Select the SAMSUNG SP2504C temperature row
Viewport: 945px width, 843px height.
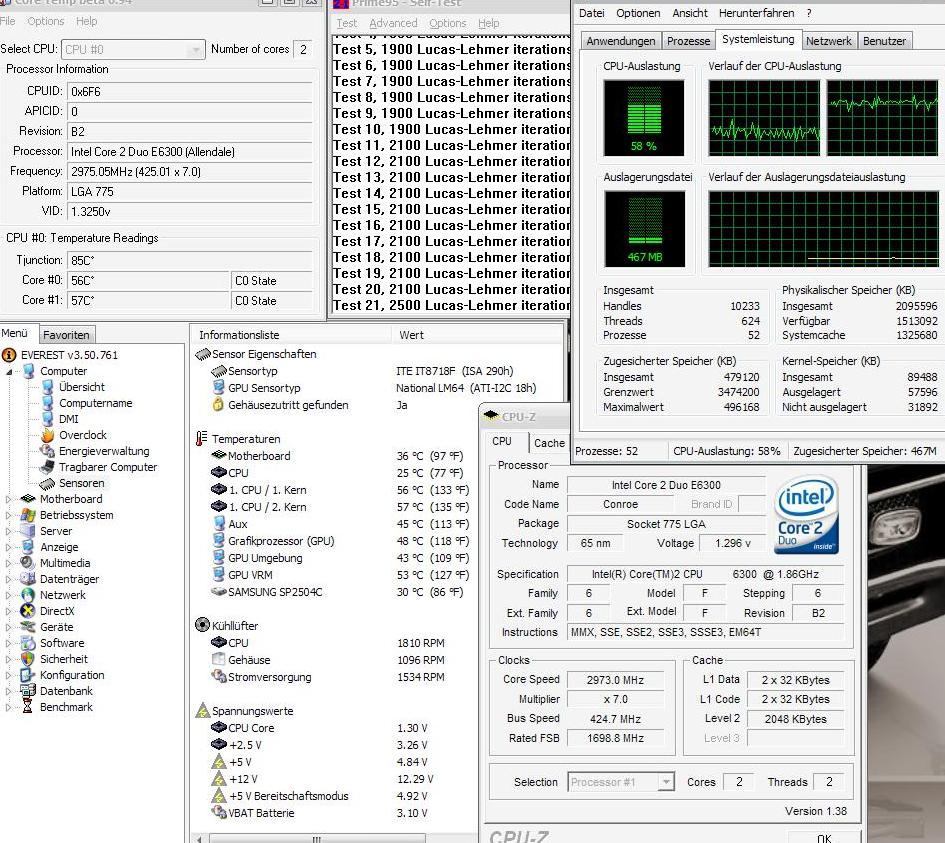click(x=338, y=592)
